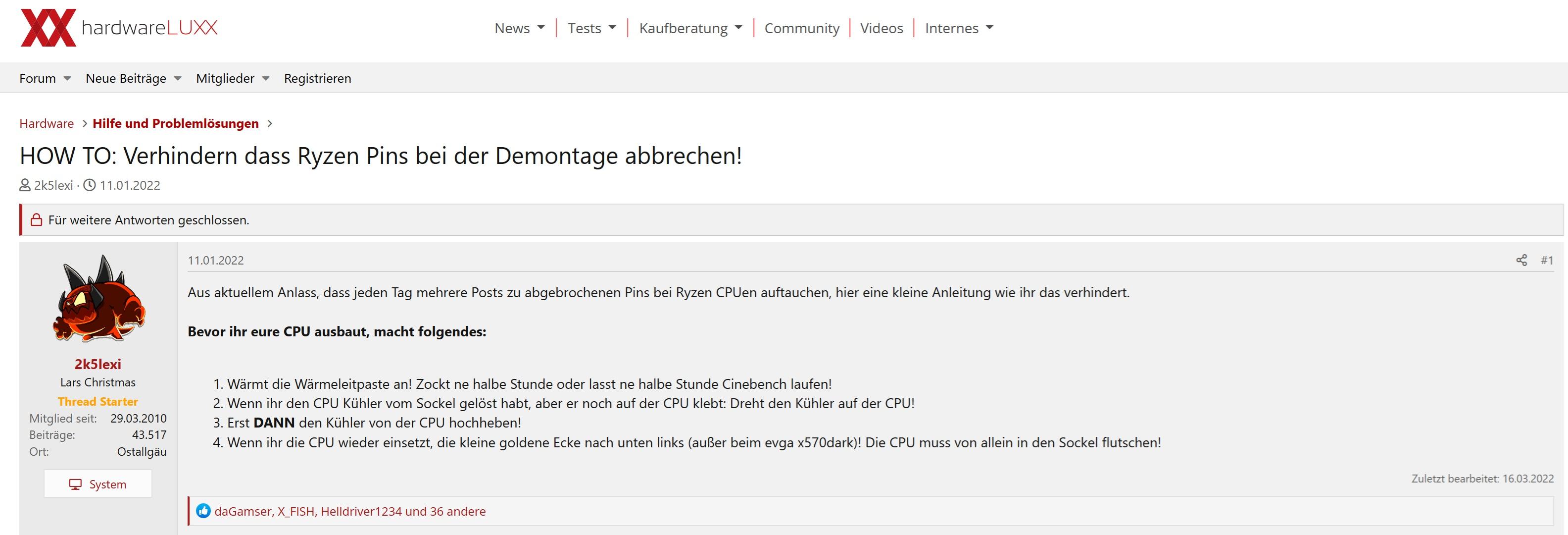The image size is (1568, 535).
Task: Show the '36 andere' reactions list
Action: coord(457,511)
